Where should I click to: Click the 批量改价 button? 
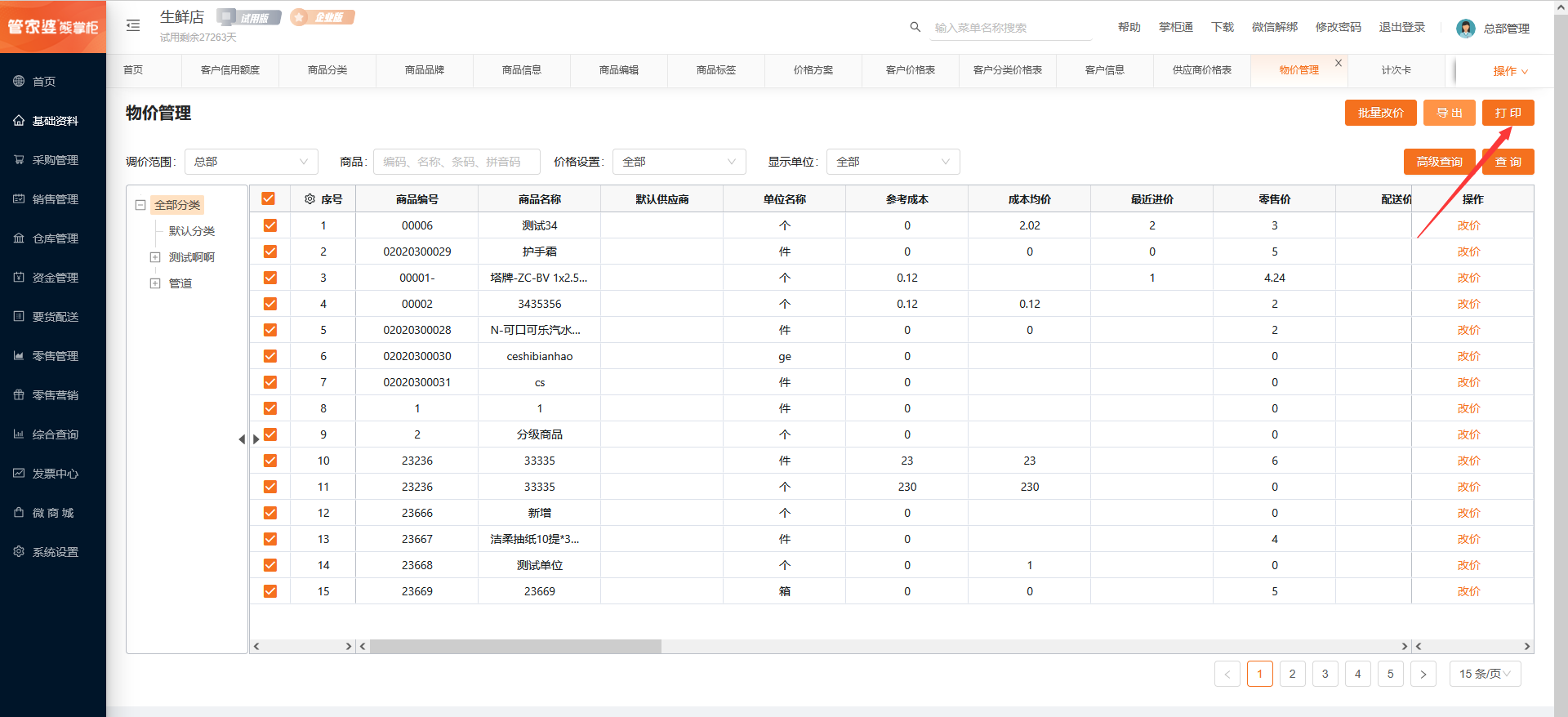point(1381,113)
